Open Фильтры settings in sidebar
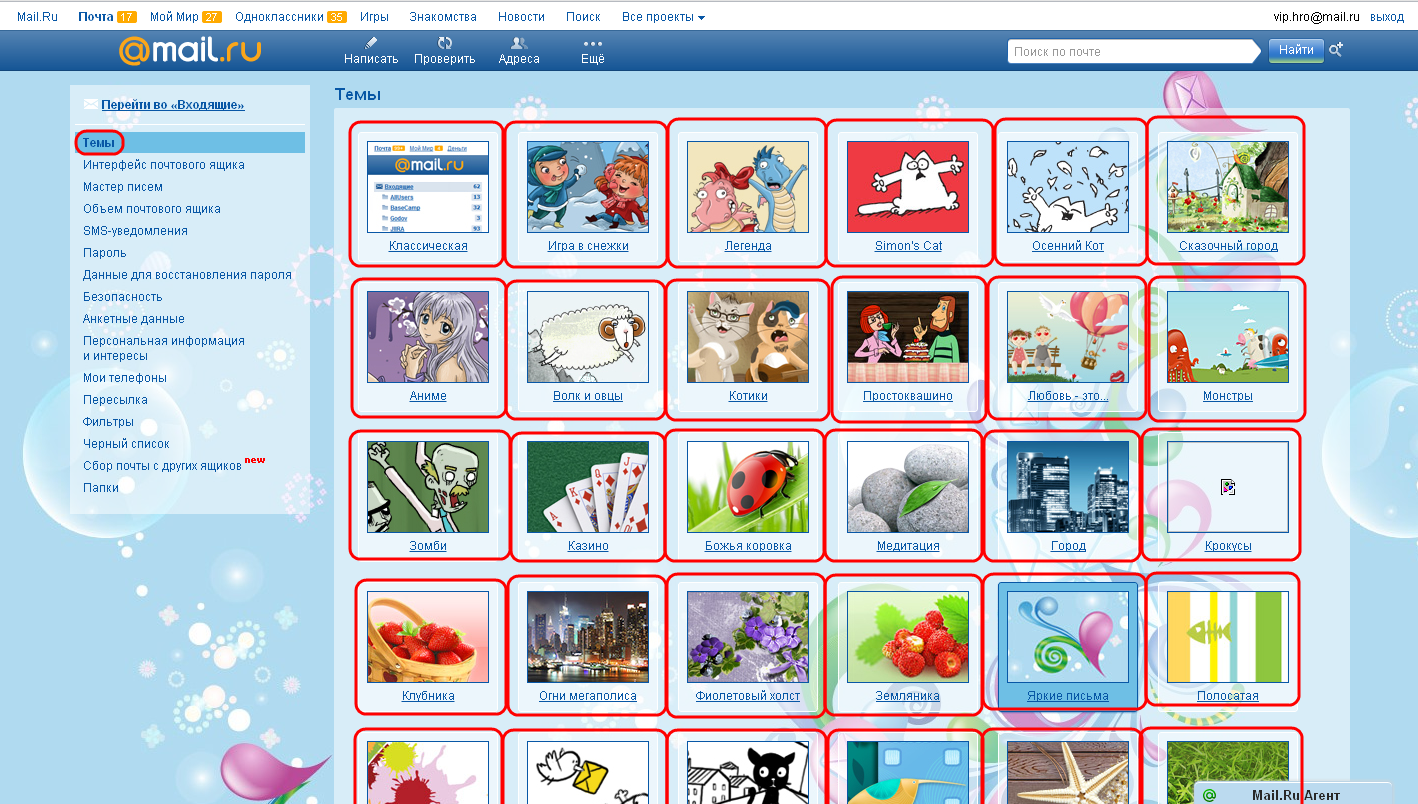 (x=108, y=422)
